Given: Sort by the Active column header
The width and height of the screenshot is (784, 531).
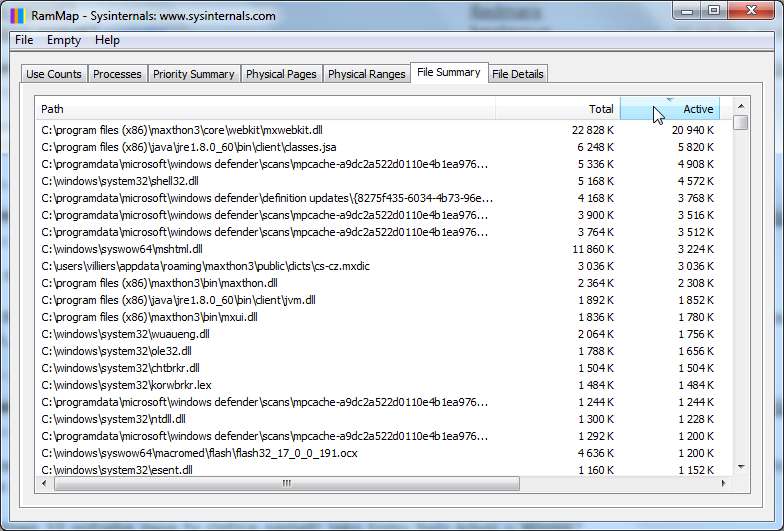Looking at the screenshot, I should click(670, 109).
